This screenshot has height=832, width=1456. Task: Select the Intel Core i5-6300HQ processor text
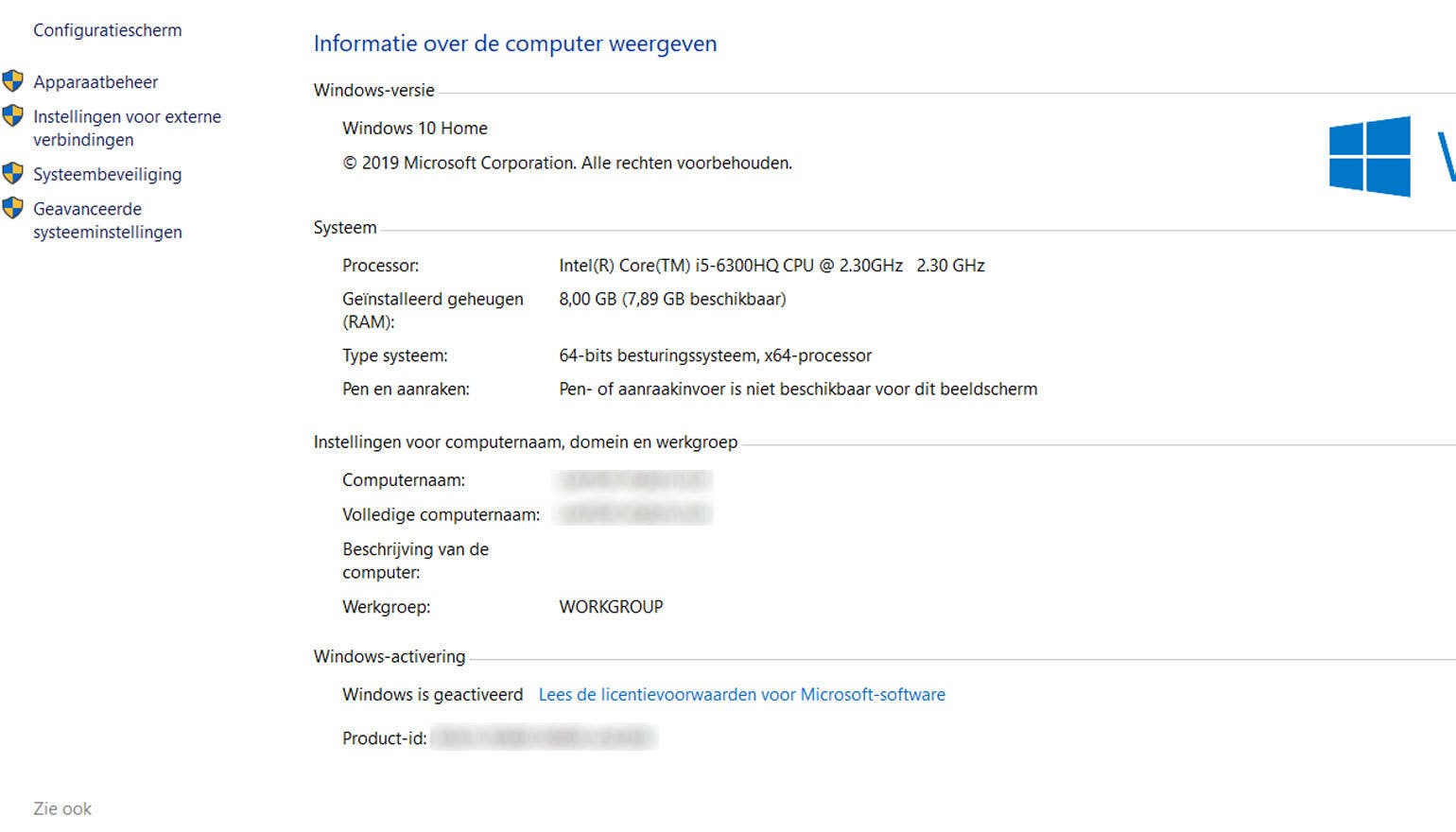click(x=771, y=266)
